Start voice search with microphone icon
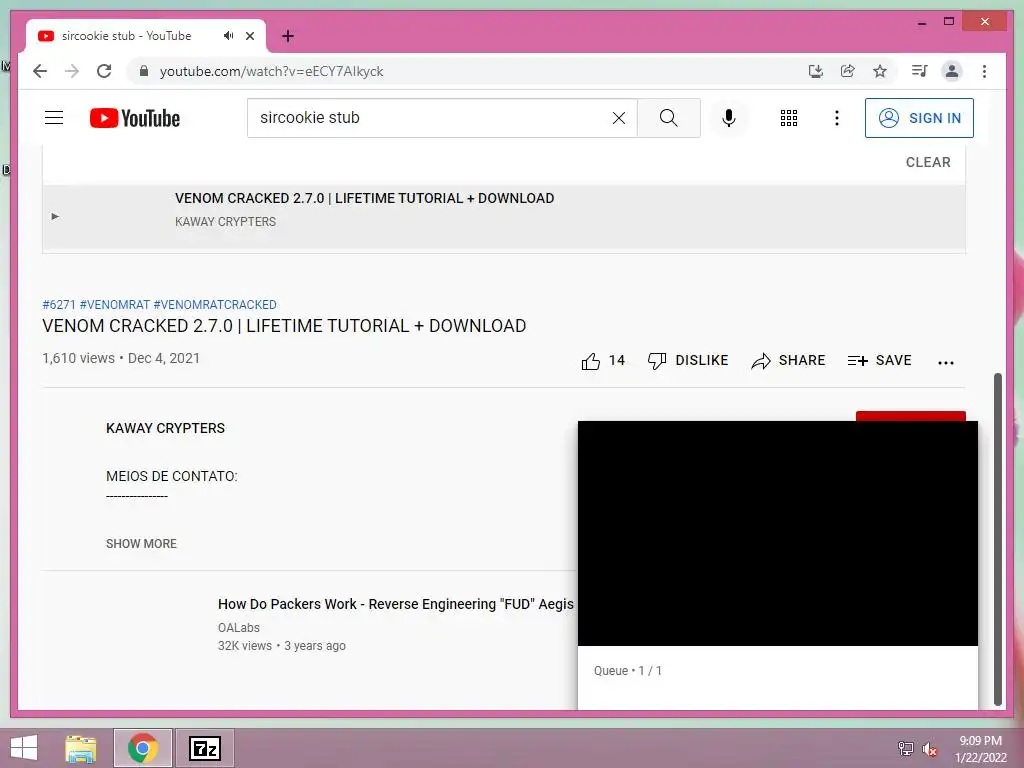1024x768 pixels. (x=729, y=118)
